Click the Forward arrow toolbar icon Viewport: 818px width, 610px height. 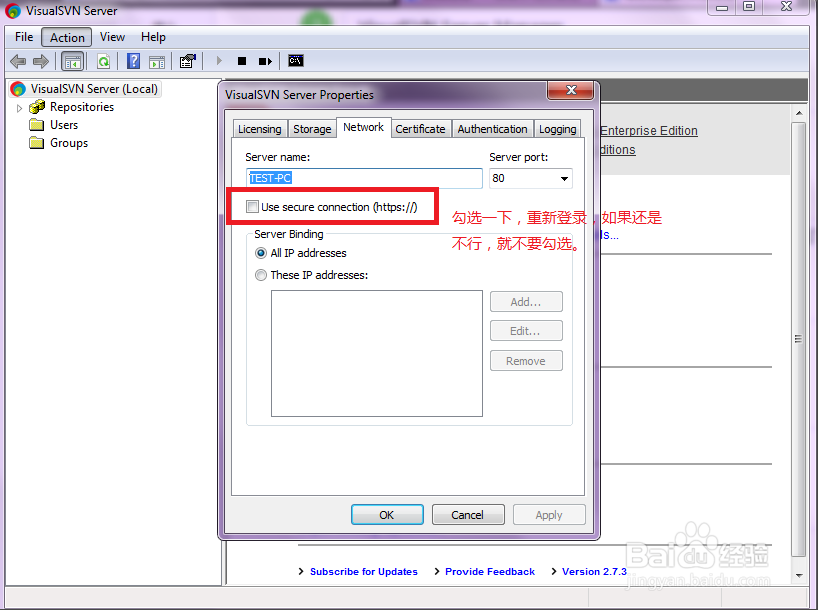[x=41, y=62]
